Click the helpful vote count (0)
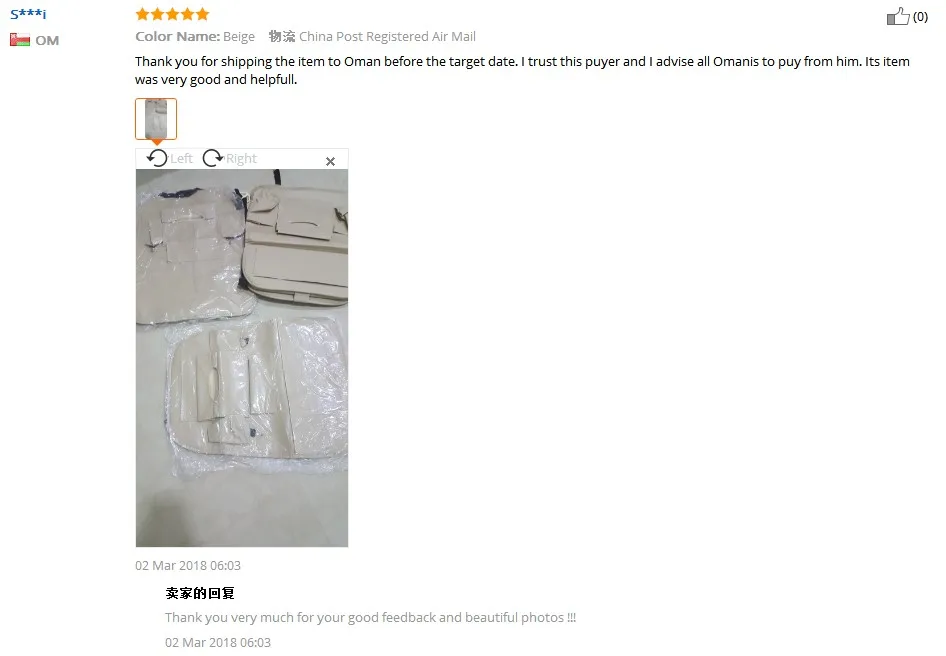Viewport: 946px width, 656px height. 920,17
